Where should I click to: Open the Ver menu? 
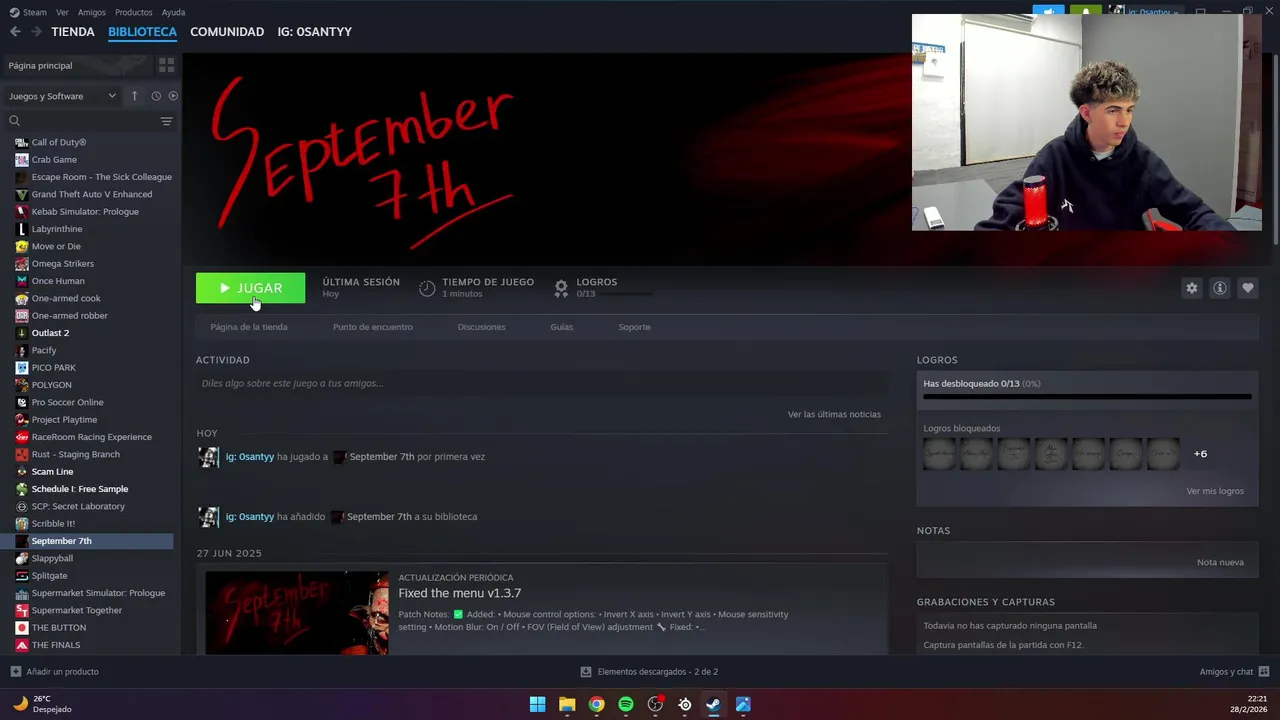[x=62, y=12]
